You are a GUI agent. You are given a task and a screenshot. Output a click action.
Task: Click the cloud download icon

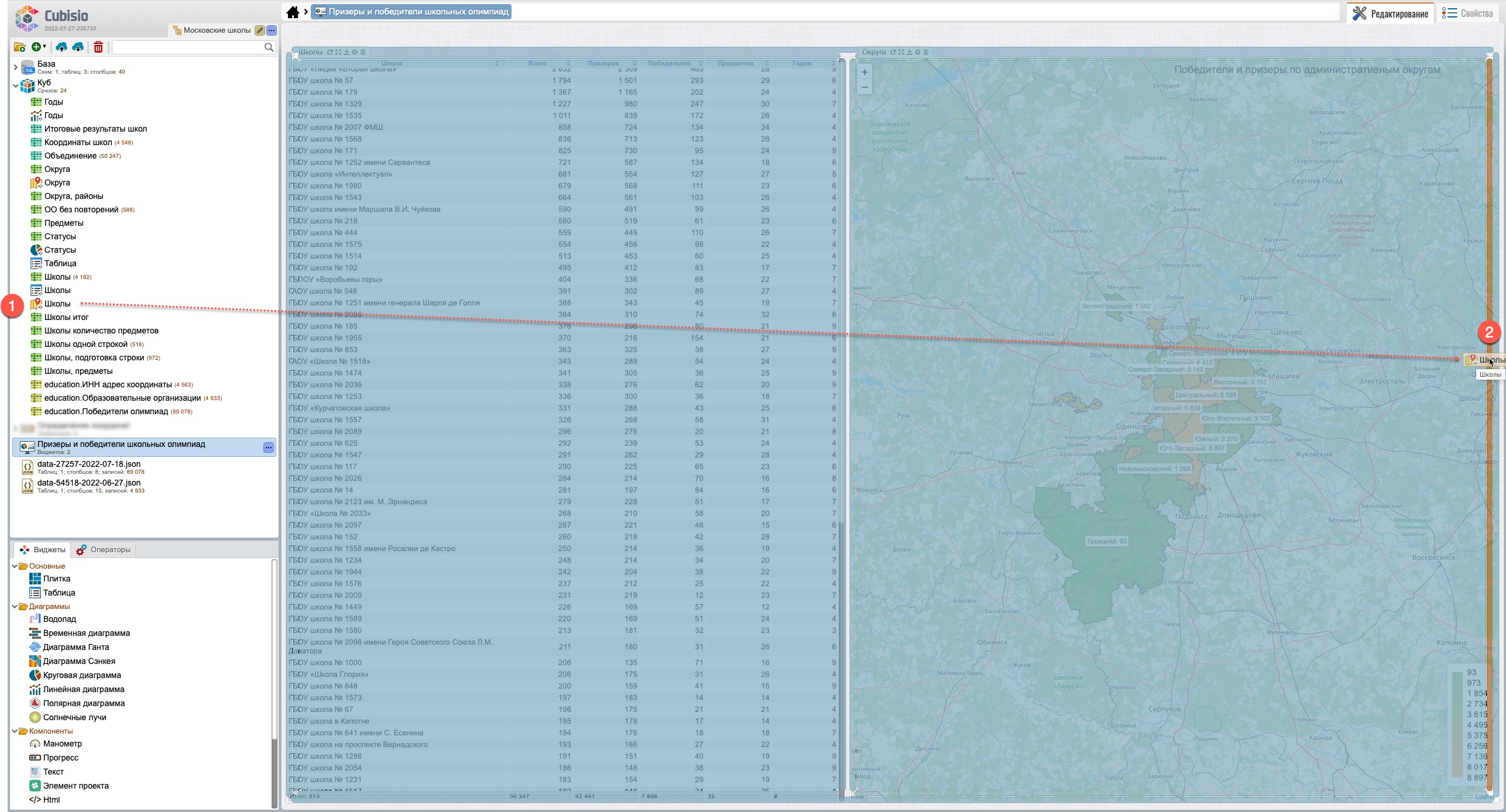[78, 47]
